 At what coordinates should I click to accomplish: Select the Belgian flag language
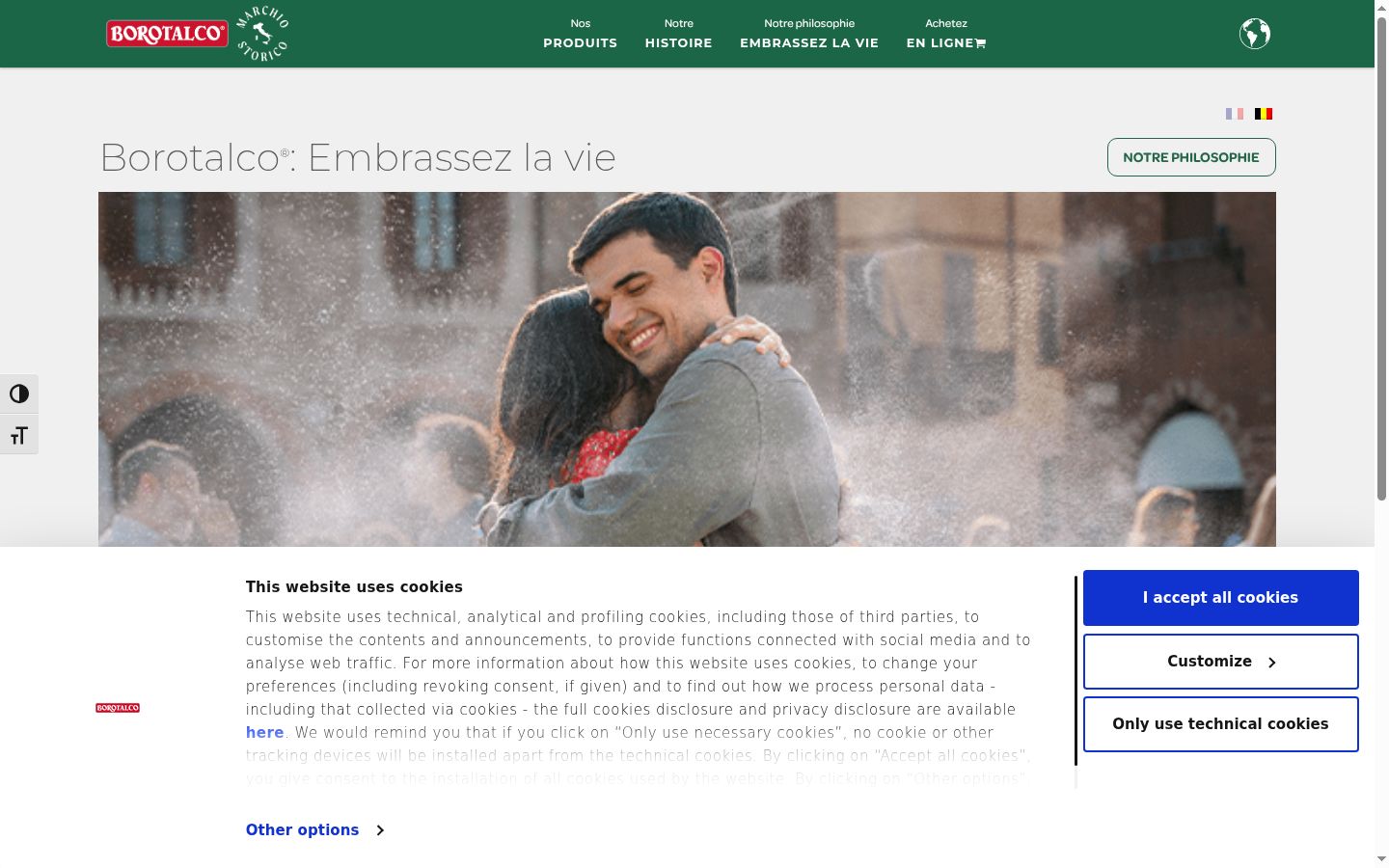click(x=1264, y=114)
